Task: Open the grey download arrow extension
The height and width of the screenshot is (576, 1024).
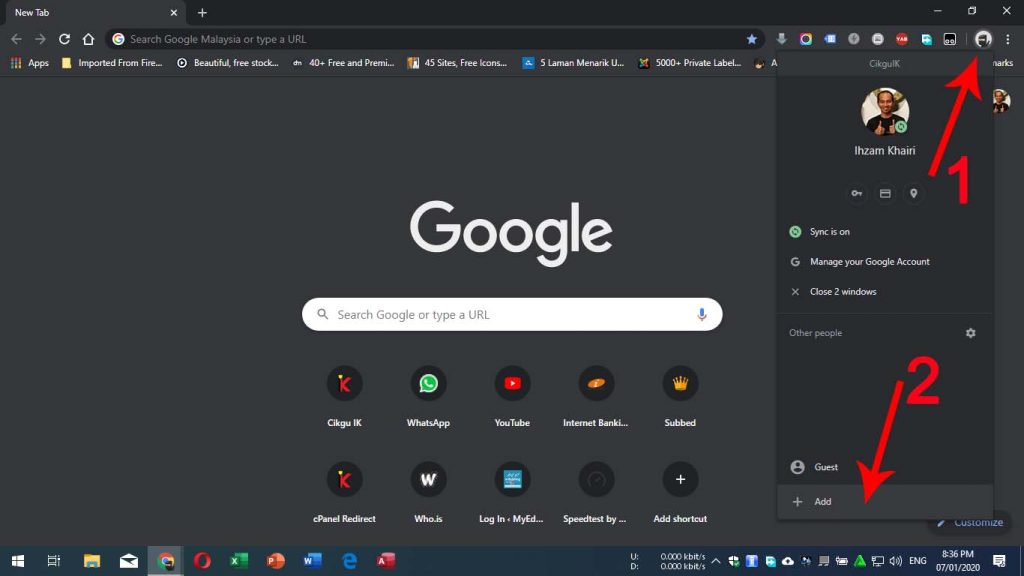Action: pos(781,39)
